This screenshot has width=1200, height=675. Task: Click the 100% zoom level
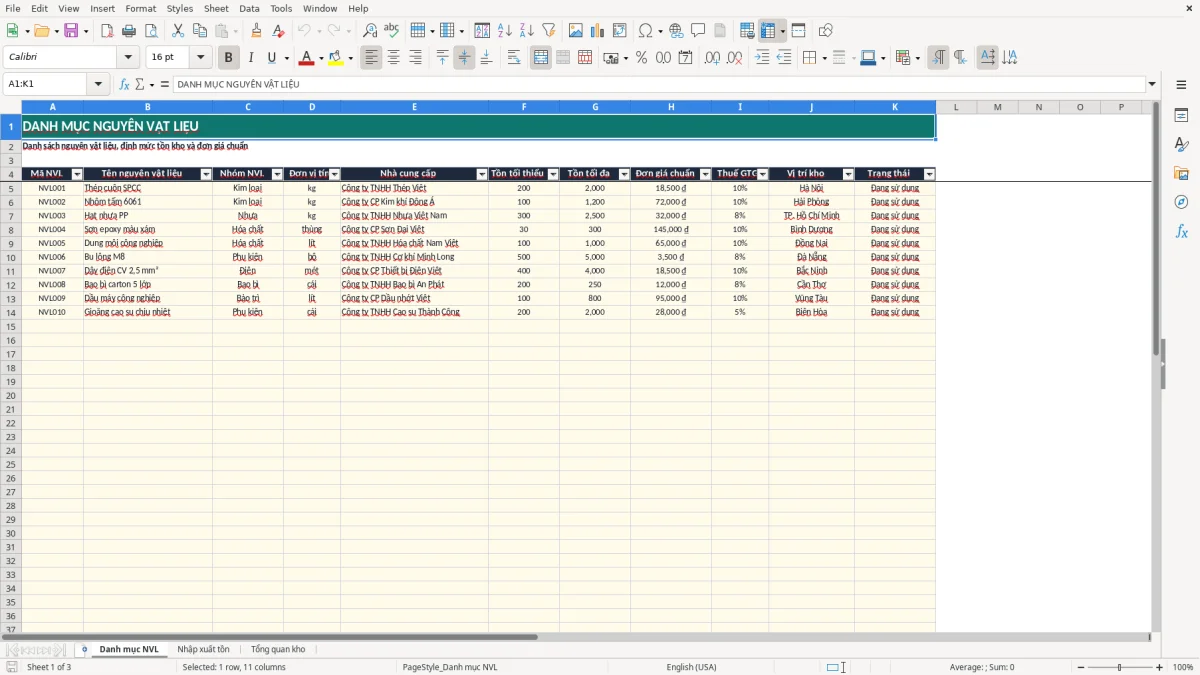click(x=1183, y=667)
